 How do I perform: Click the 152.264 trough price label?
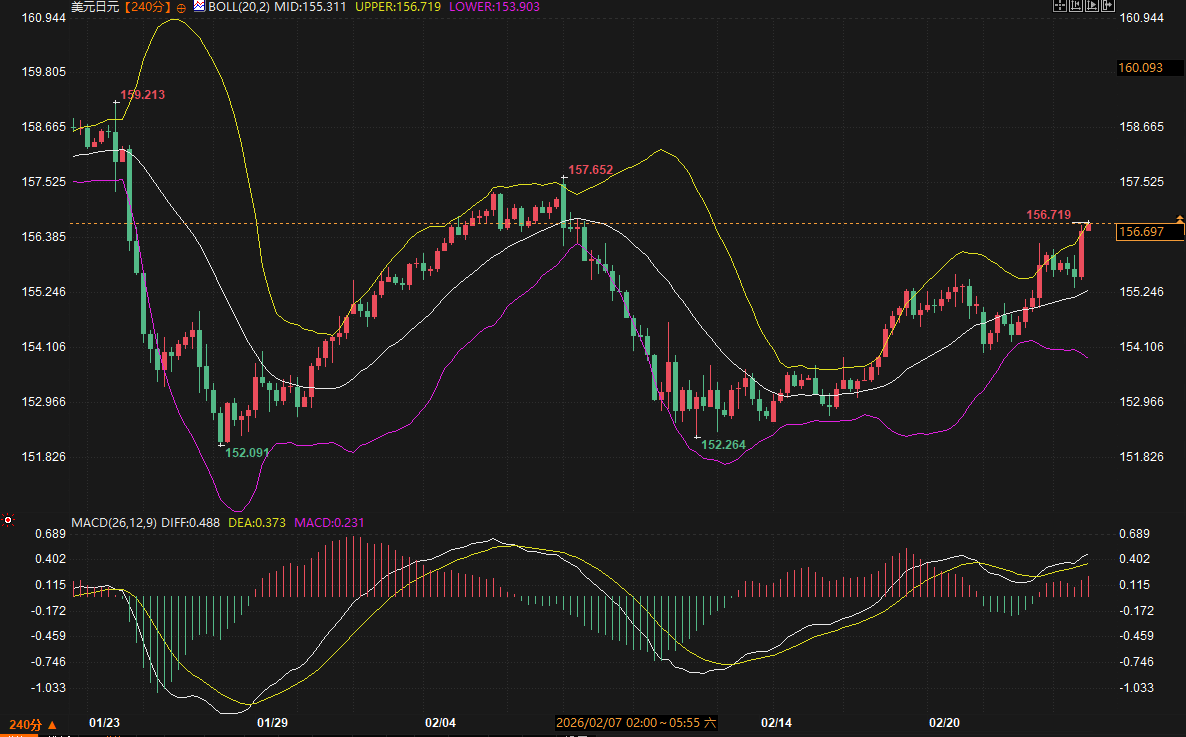(x=723, y=444)
